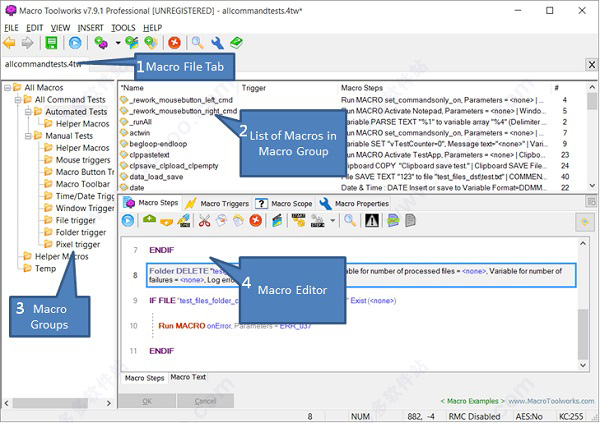Click the STOP gear icon in editor toolbar

click(x=318, y=221)
